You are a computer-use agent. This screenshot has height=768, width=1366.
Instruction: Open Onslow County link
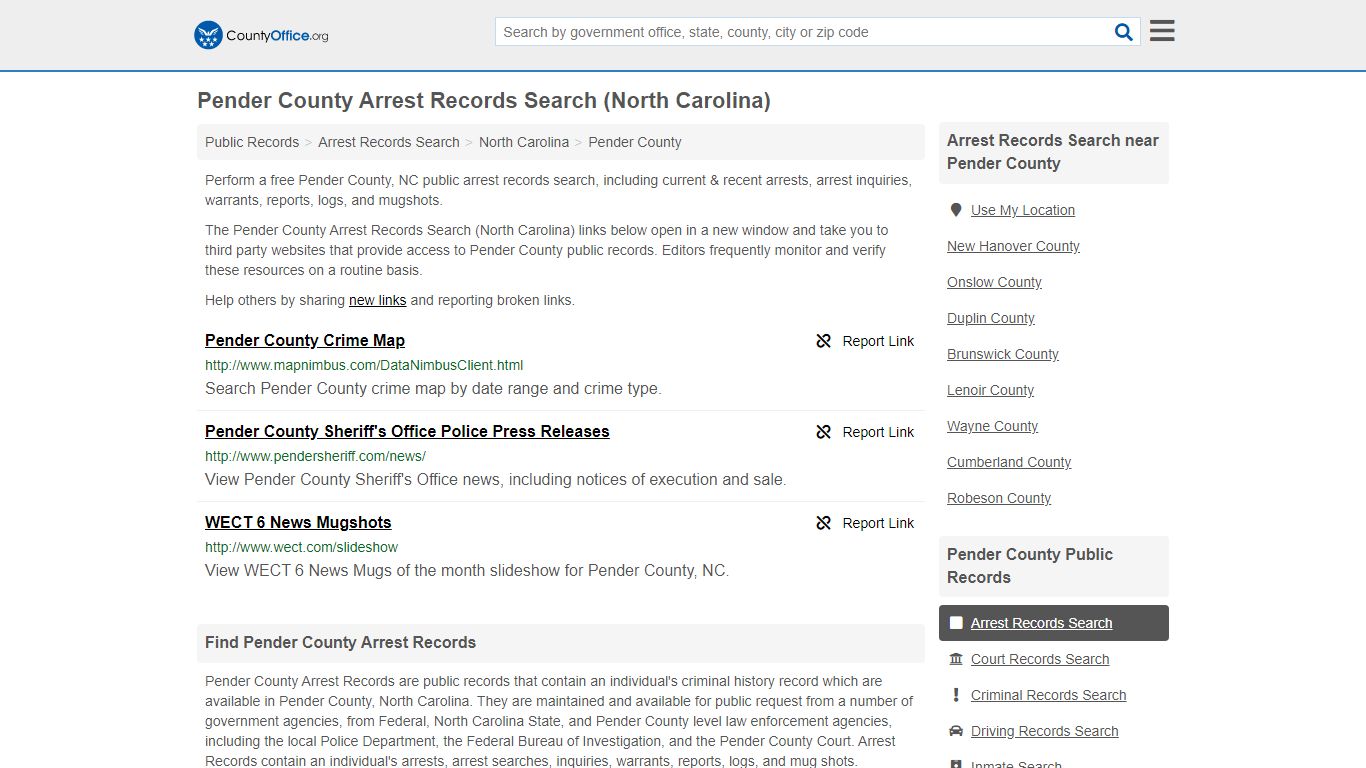tap(994, 282)
